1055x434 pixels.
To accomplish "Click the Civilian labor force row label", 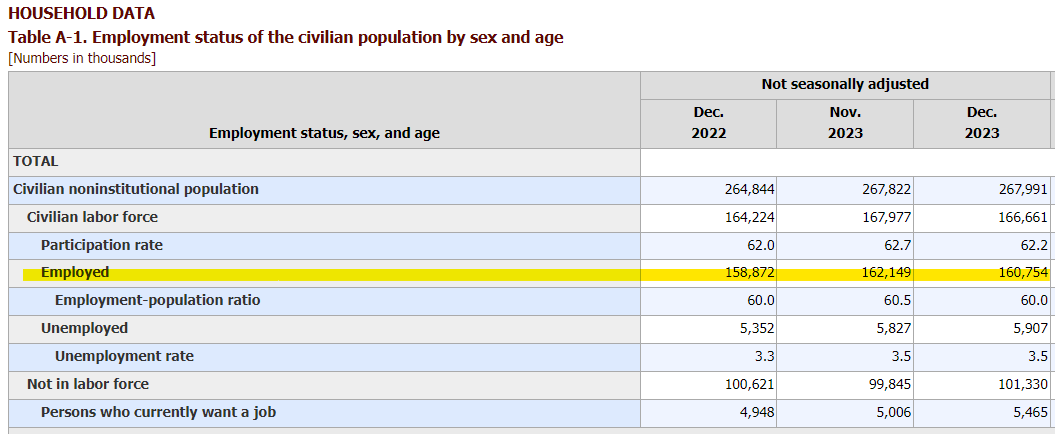I will pyautogui.click(x=92, y=217).
